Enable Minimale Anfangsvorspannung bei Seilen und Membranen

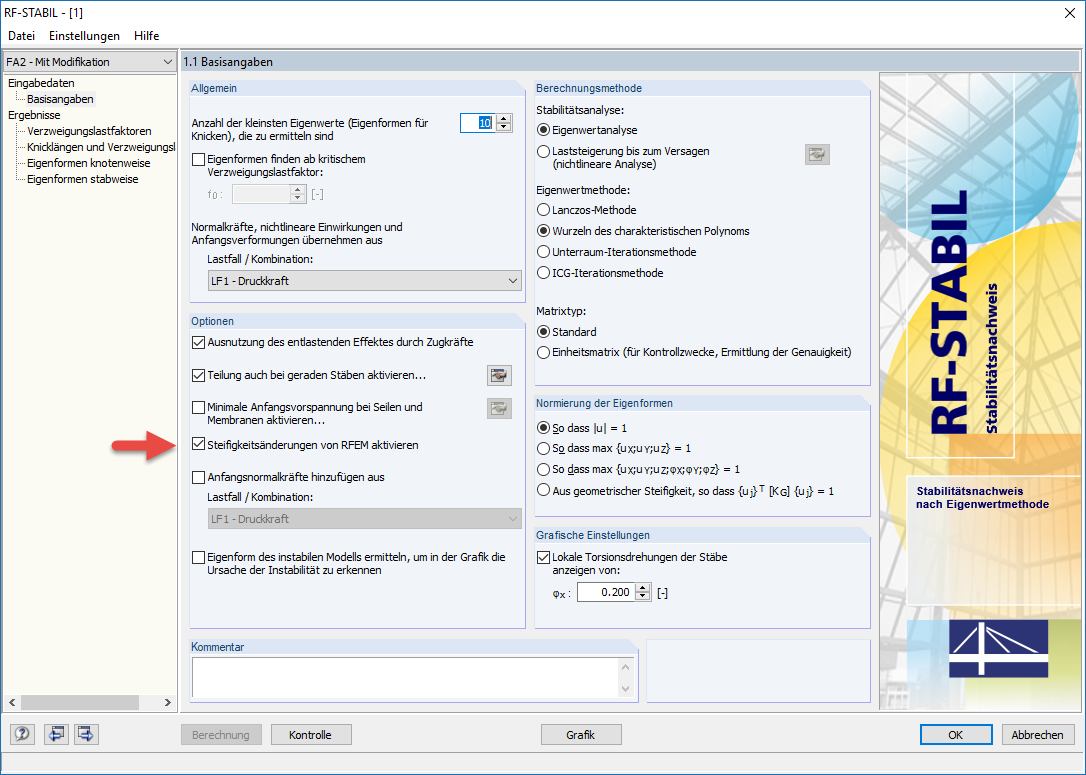pos(198,407)
